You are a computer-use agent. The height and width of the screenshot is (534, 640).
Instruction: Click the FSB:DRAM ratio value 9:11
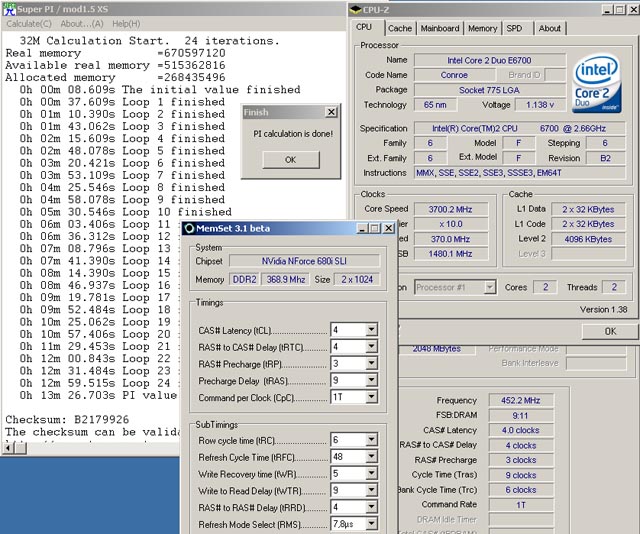click(520, 415)
